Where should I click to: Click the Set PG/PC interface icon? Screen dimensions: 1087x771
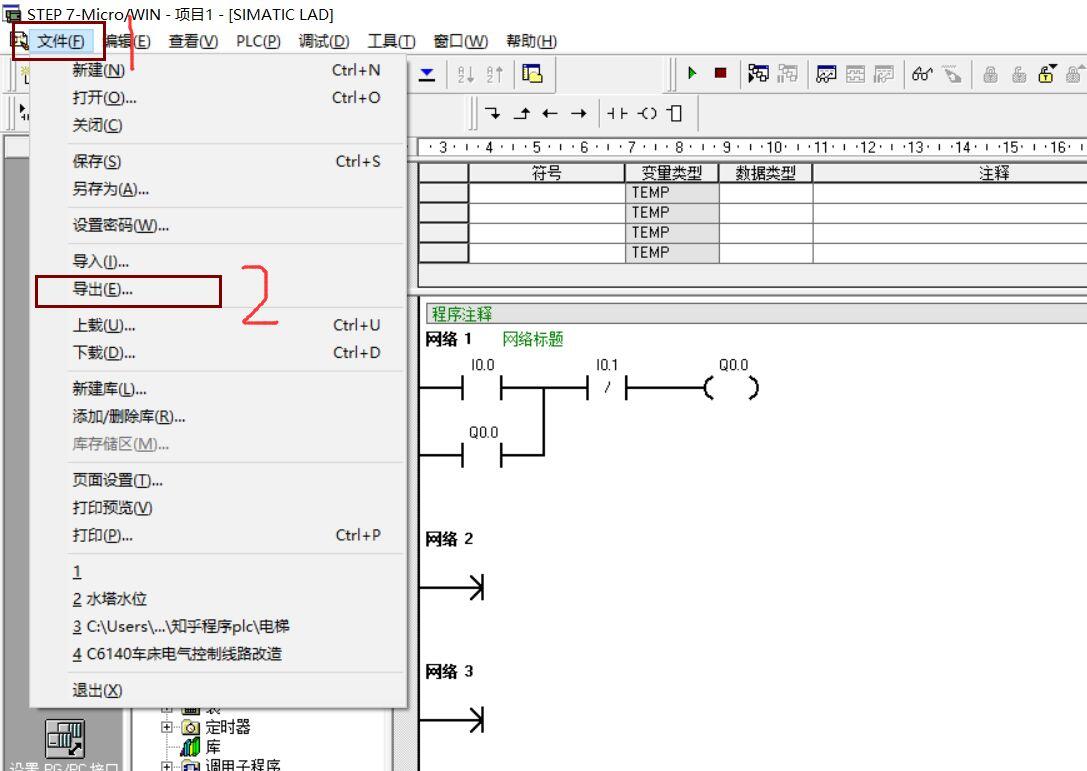pyautogui.click(x=64, y=738)
